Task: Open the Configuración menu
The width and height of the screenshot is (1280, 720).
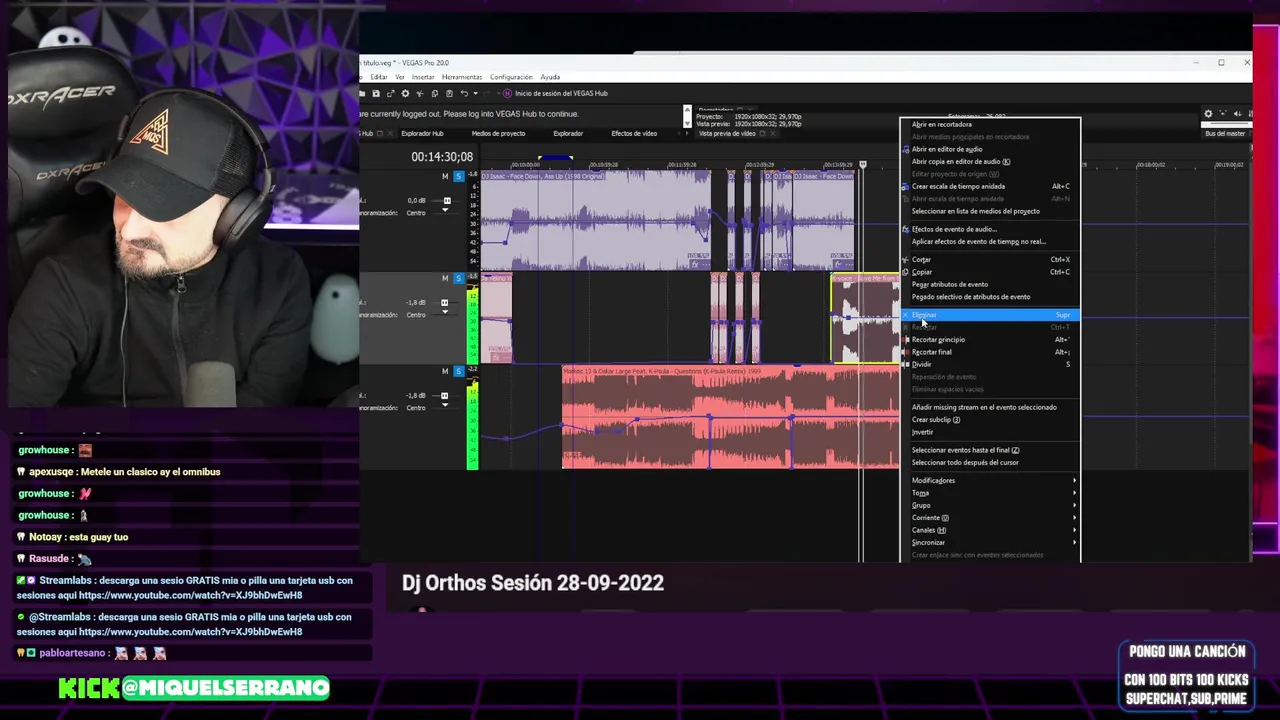Action: point(511,77)
